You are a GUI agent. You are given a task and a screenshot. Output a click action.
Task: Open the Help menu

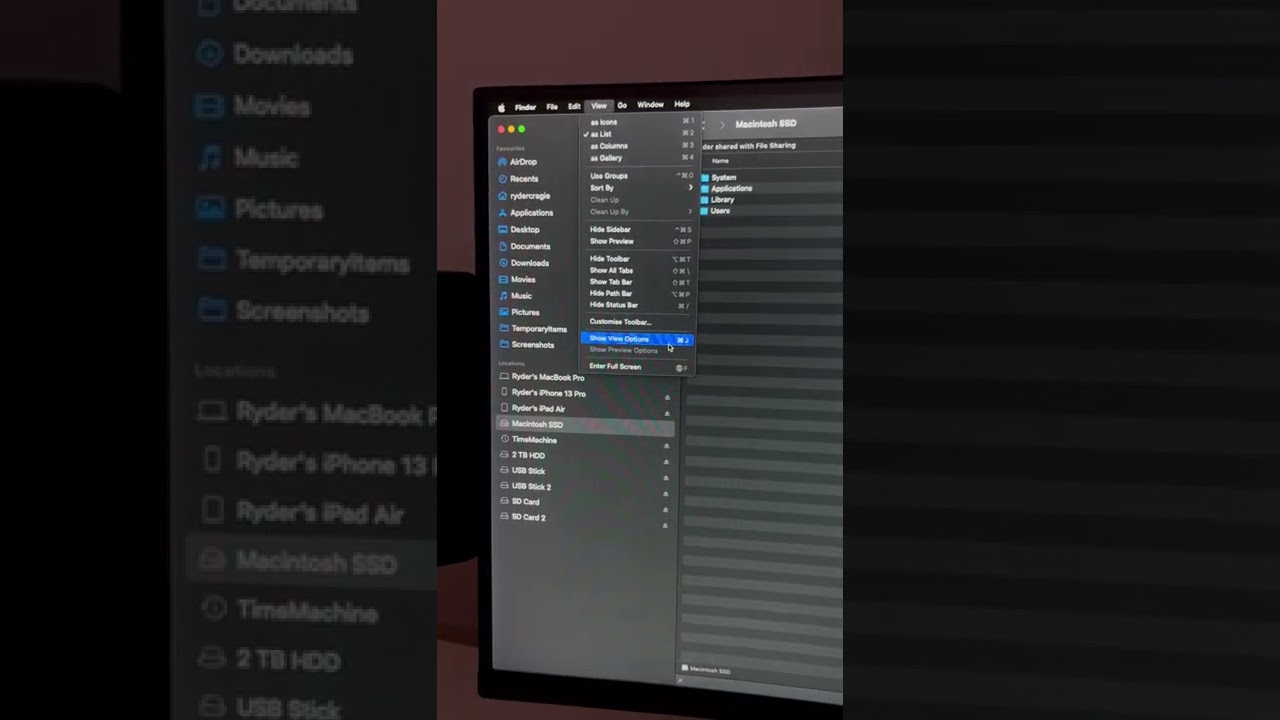(682, 104)
